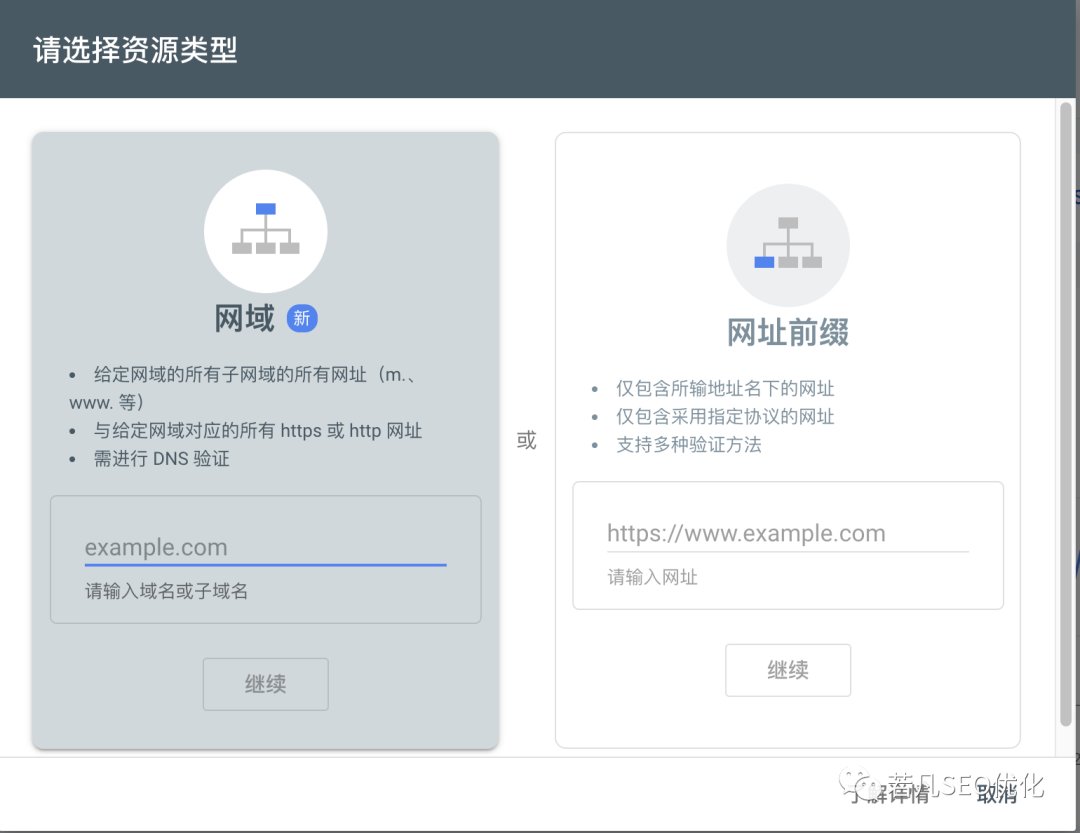Click the 请输入网址 helper text
Image resolution: width=1080 pixels, height=833 pixels.
652,577
